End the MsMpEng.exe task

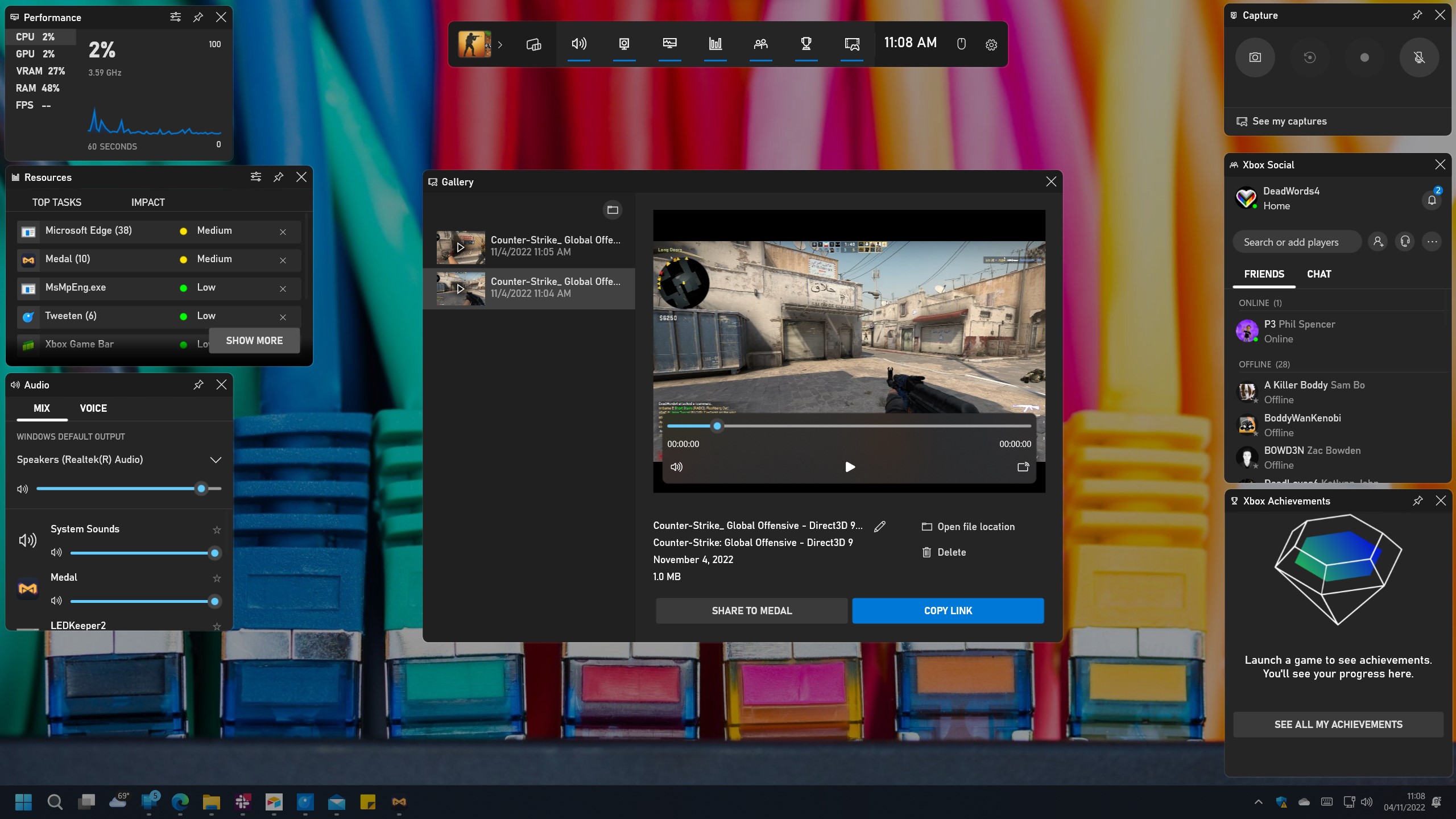pyautogui.click(x=283, y=288)
